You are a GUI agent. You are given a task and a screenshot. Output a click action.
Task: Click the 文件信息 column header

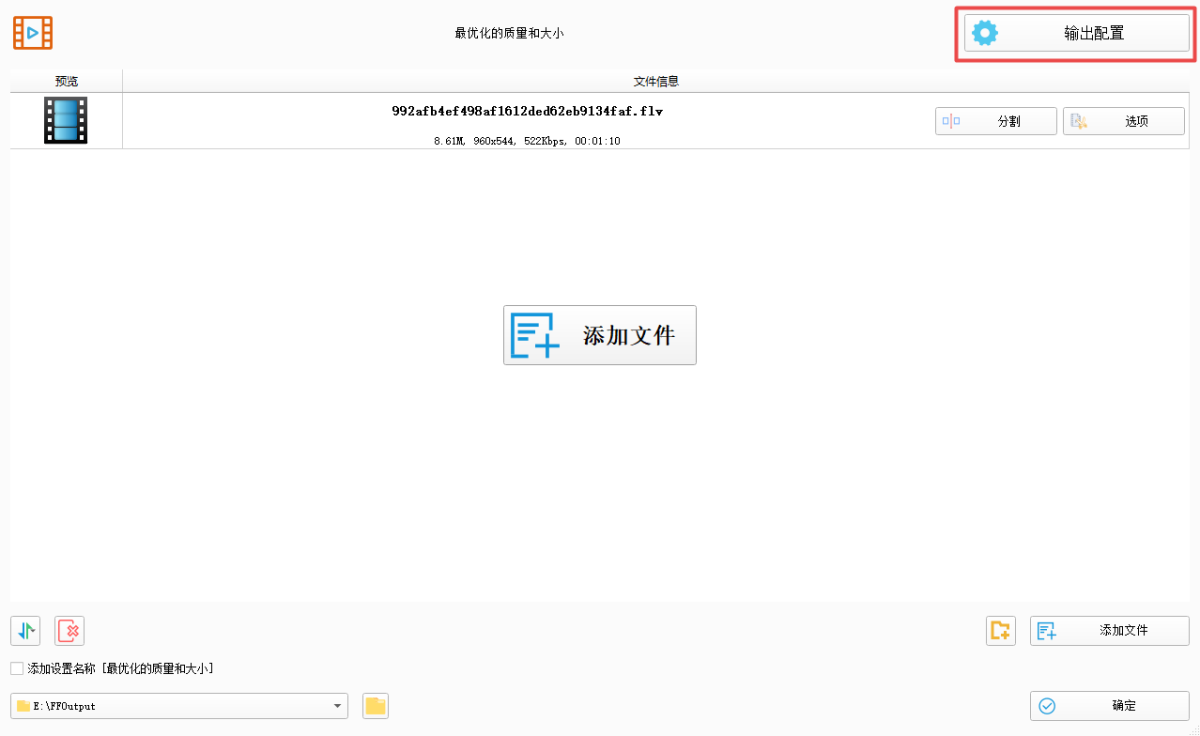pos(656,81)
